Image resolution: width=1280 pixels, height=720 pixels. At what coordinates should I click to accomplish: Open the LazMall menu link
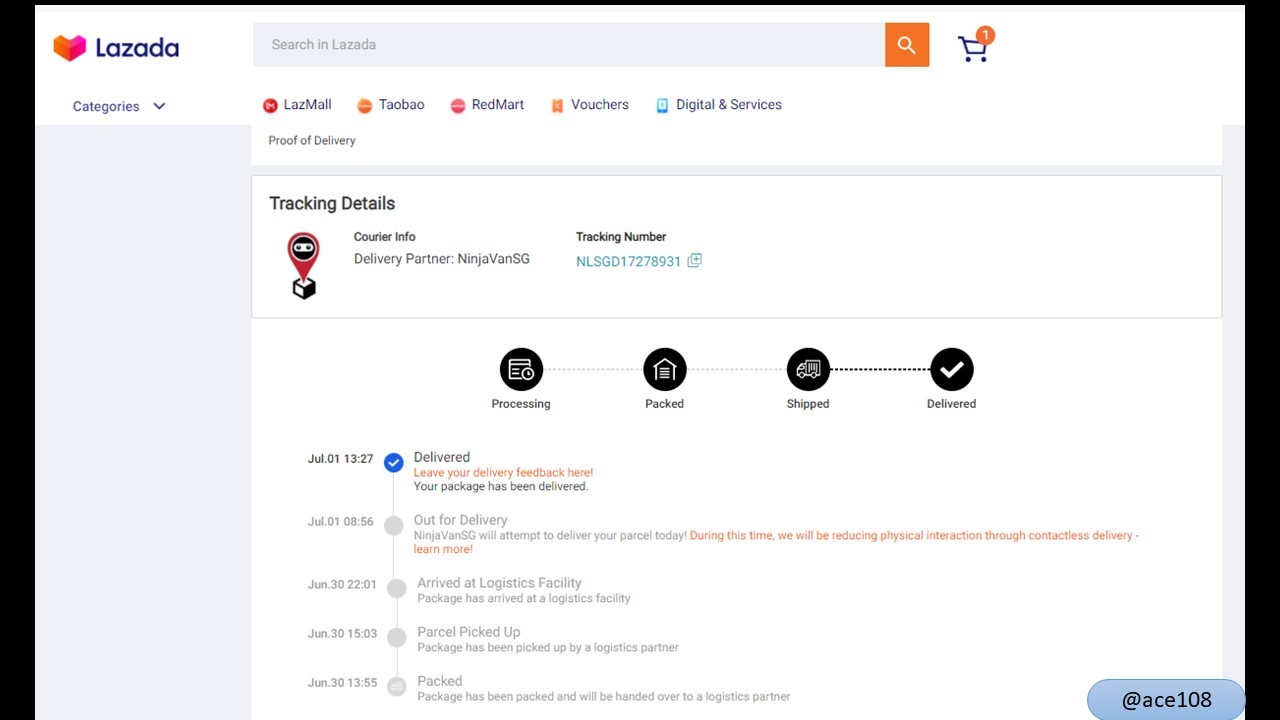[x=308, y=104]
